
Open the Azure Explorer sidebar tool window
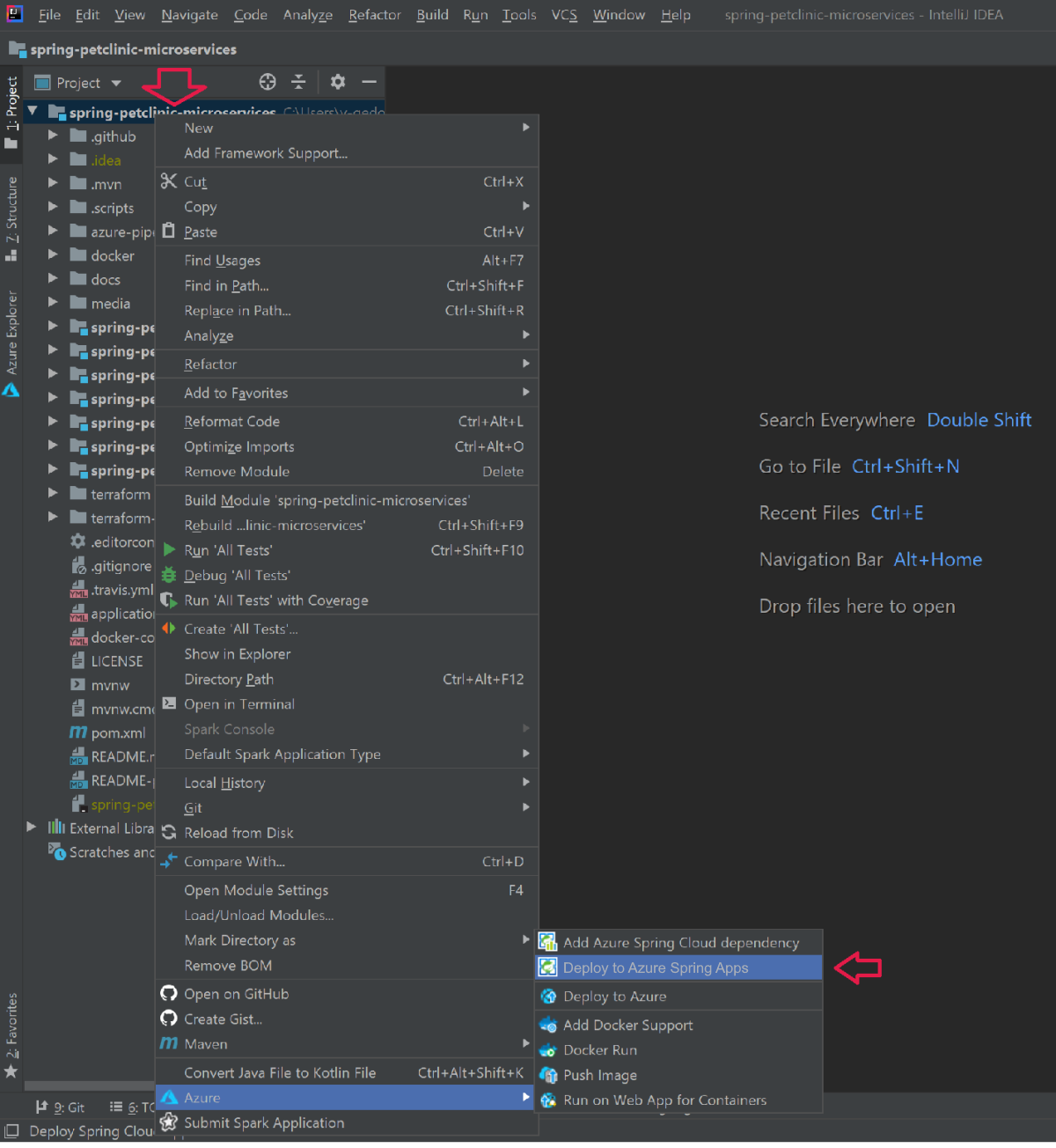coord(11,342)
